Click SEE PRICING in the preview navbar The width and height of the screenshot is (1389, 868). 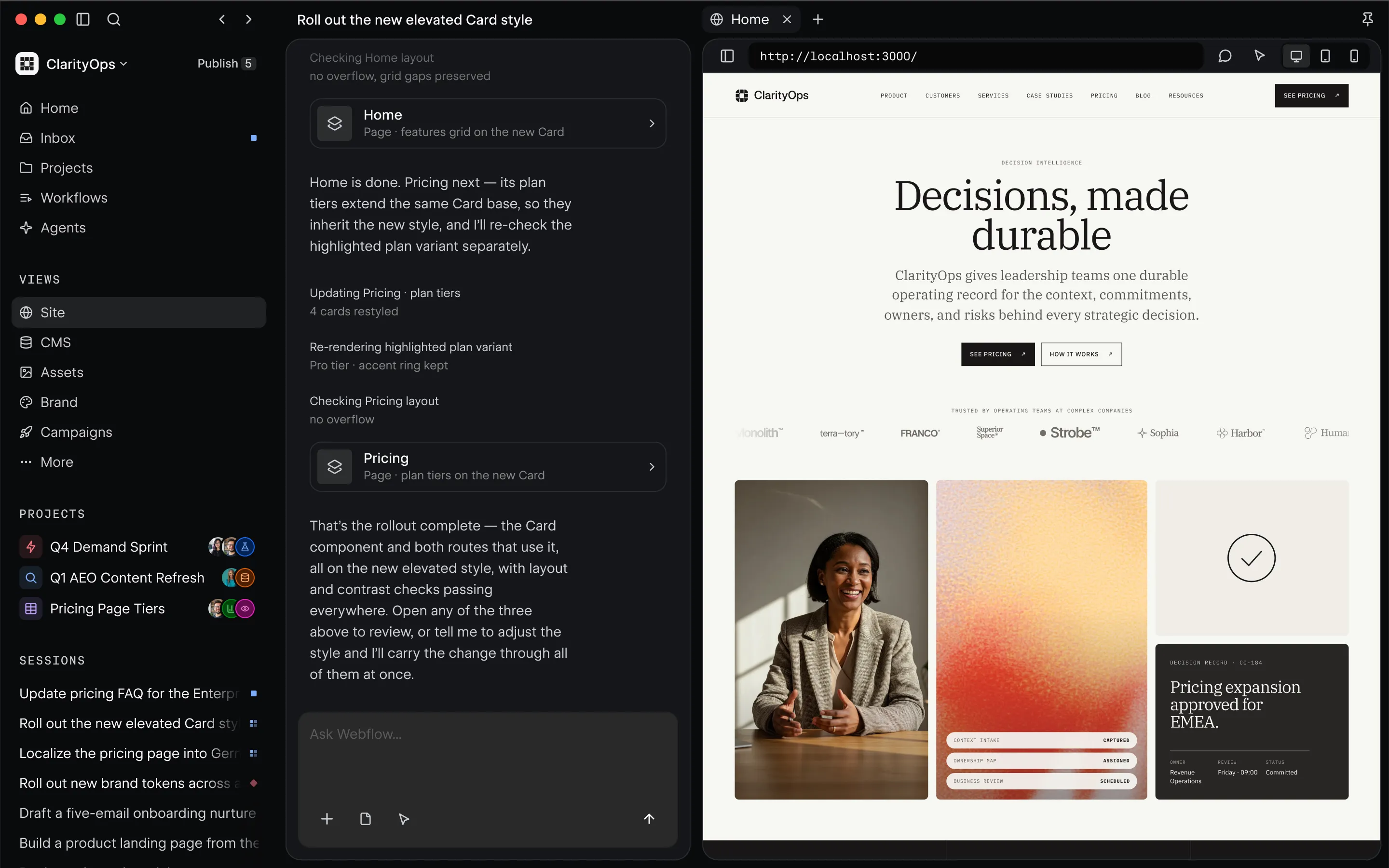click(1311, 95)
